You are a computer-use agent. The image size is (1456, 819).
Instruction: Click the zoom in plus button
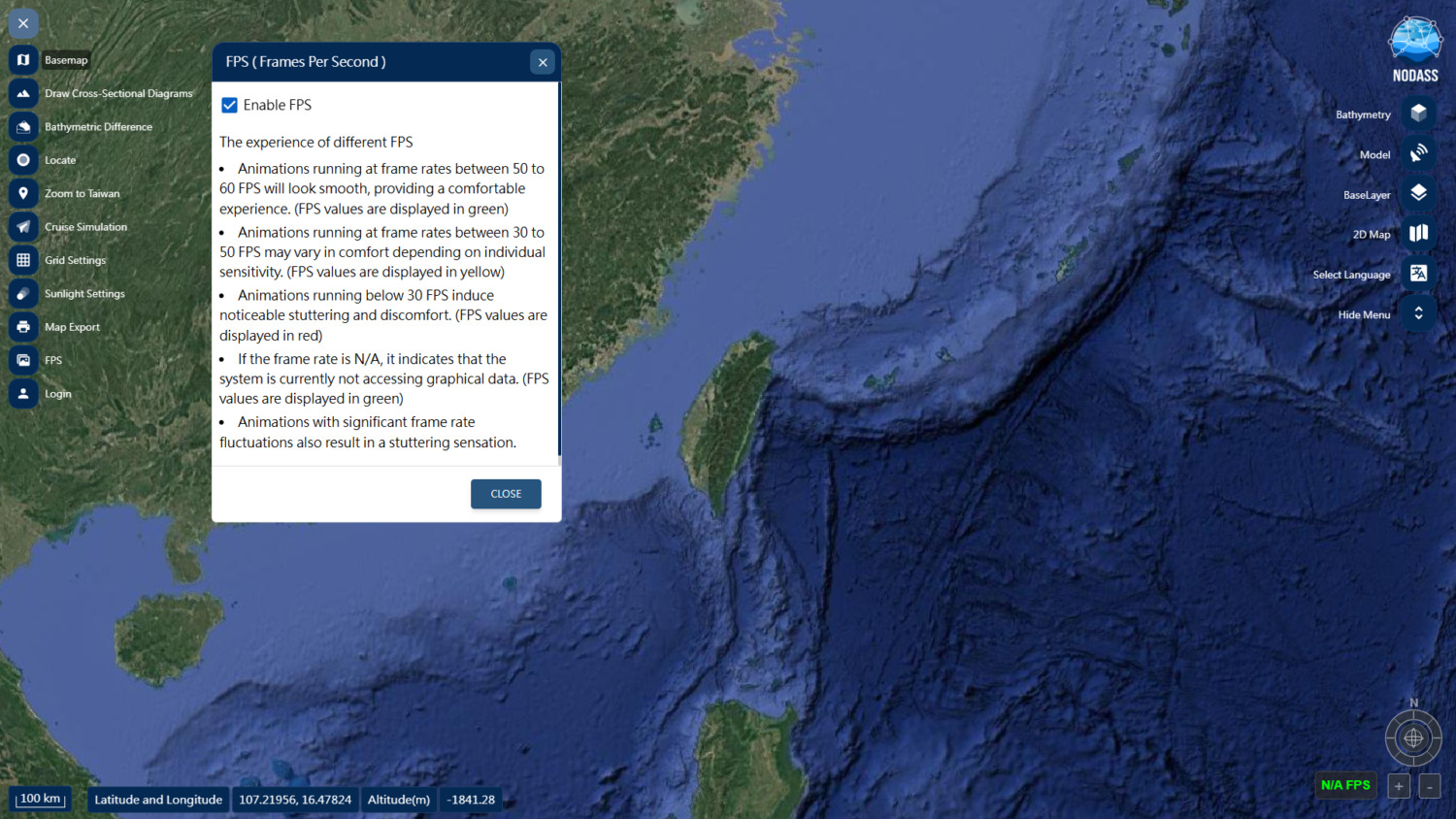click(x=1399, y=786)
